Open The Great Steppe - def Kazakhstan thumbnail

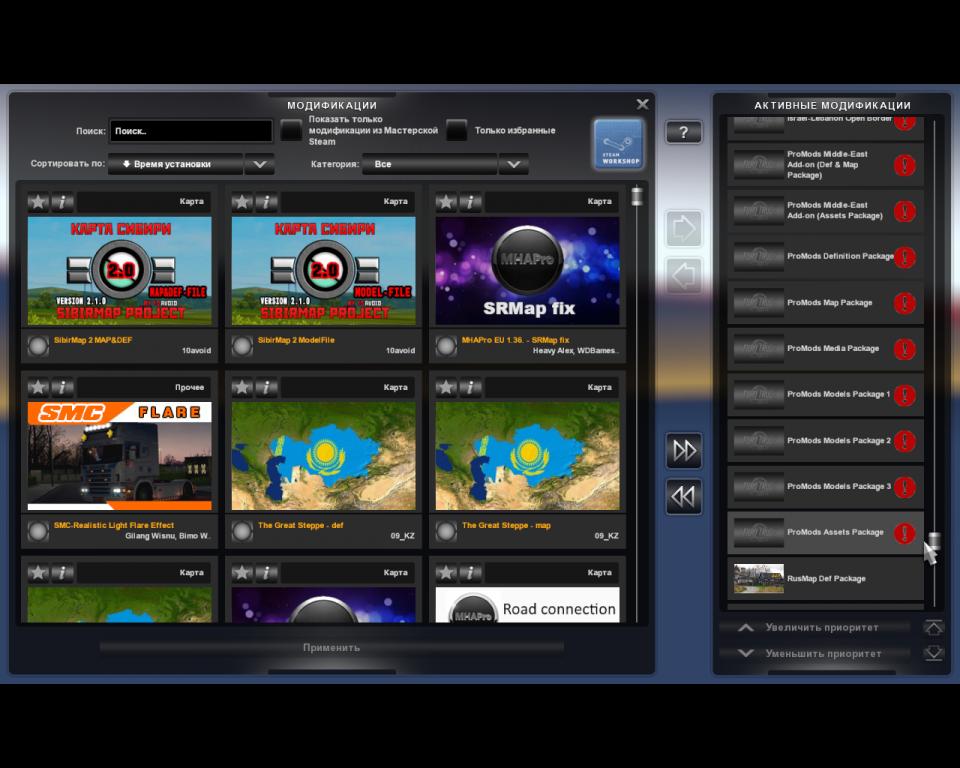(x=323, y=456)
